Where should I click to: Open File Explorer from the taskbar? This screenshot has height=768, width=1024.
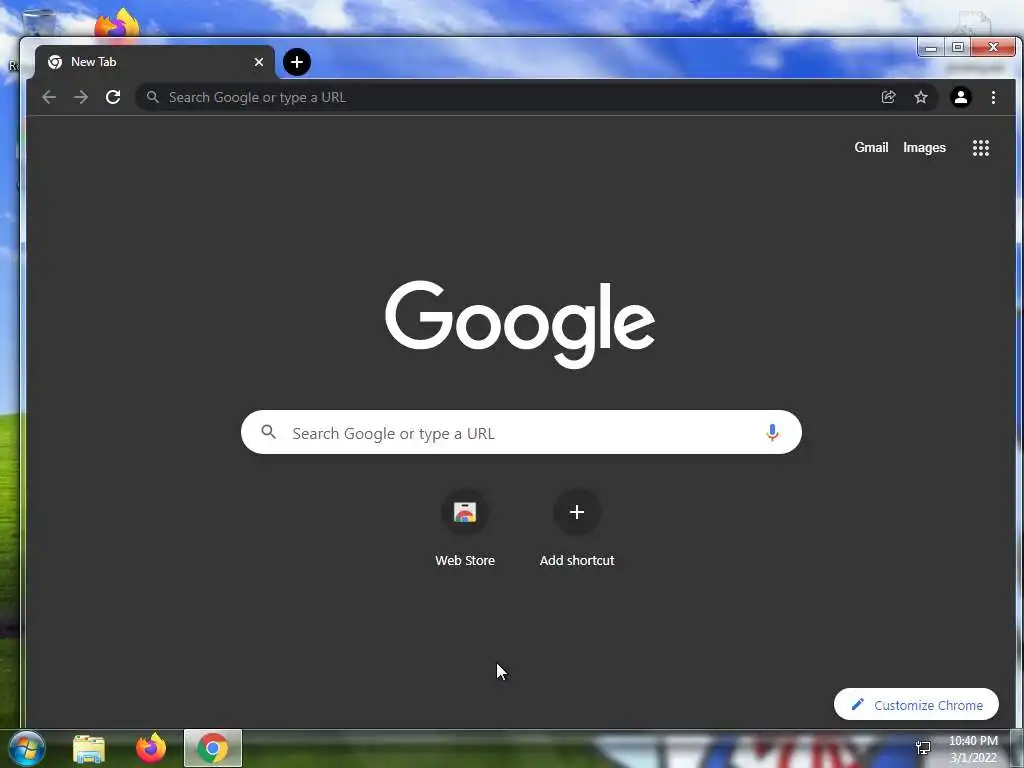89,749
